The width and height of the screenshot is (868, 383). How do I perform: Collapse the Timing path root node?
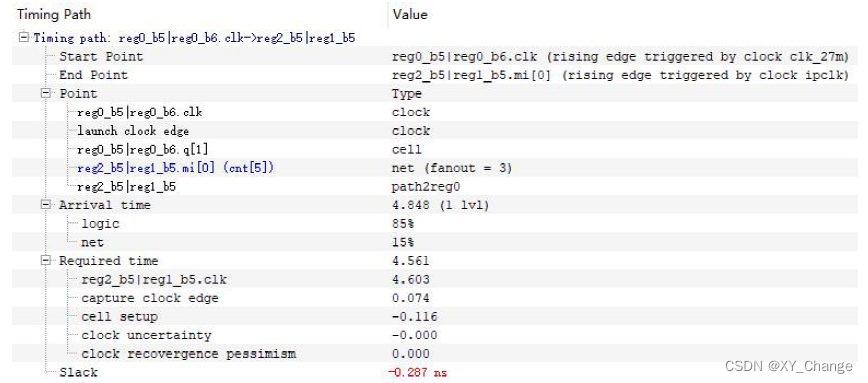23,38
